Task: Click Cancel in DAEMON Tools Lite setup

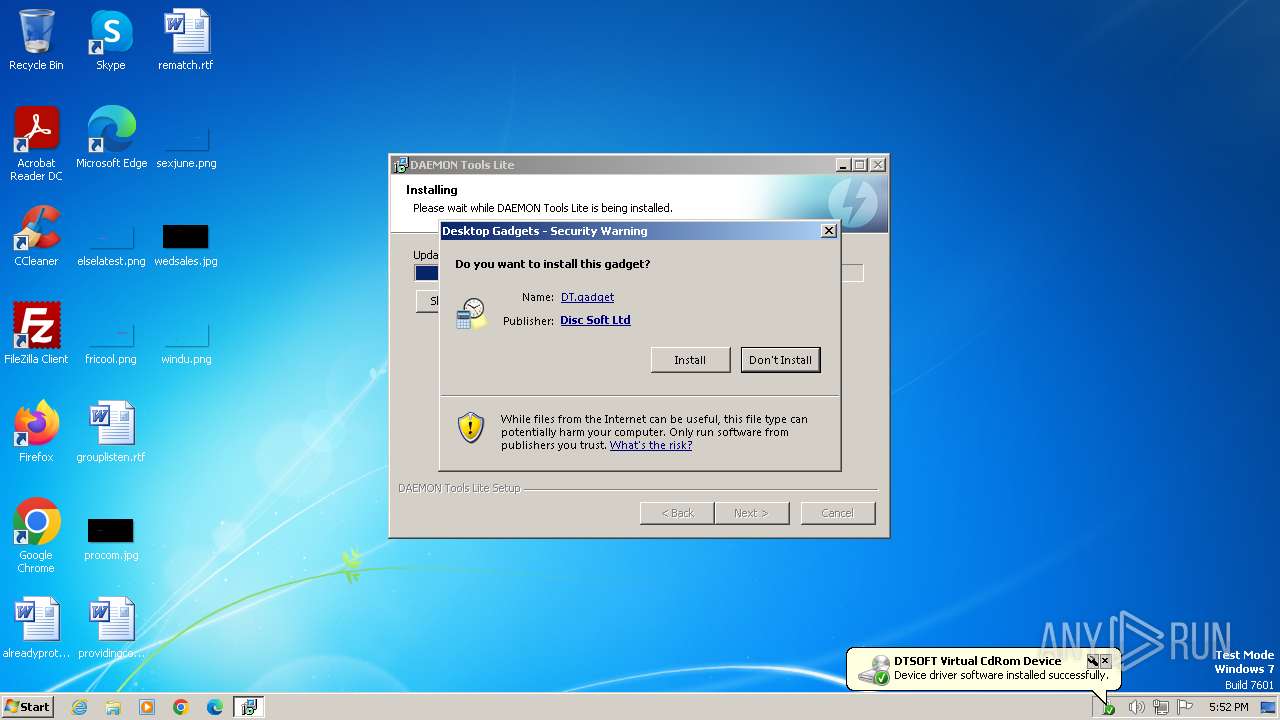Action: [837, 513]
